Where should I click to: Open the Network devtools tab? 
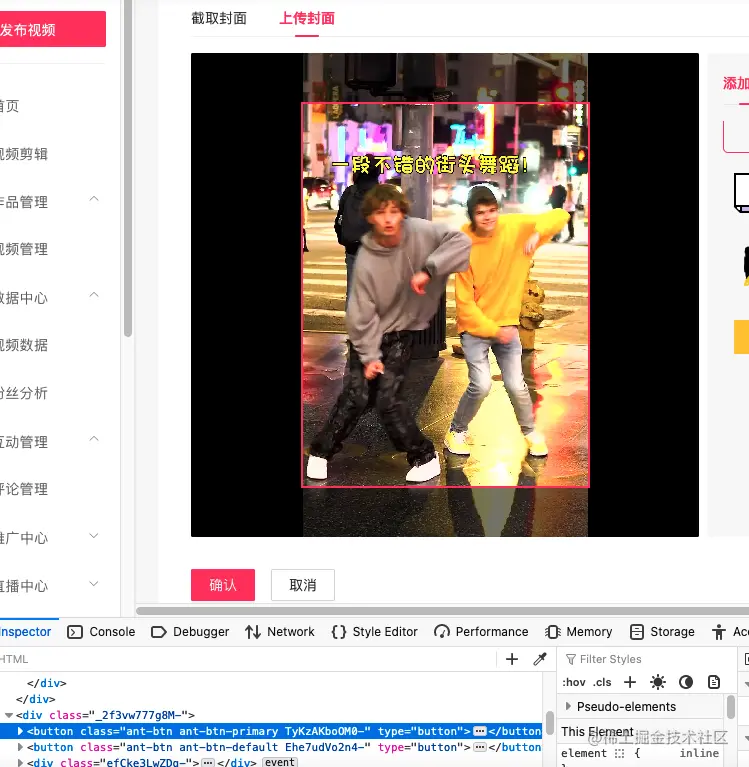pos(291,632)
